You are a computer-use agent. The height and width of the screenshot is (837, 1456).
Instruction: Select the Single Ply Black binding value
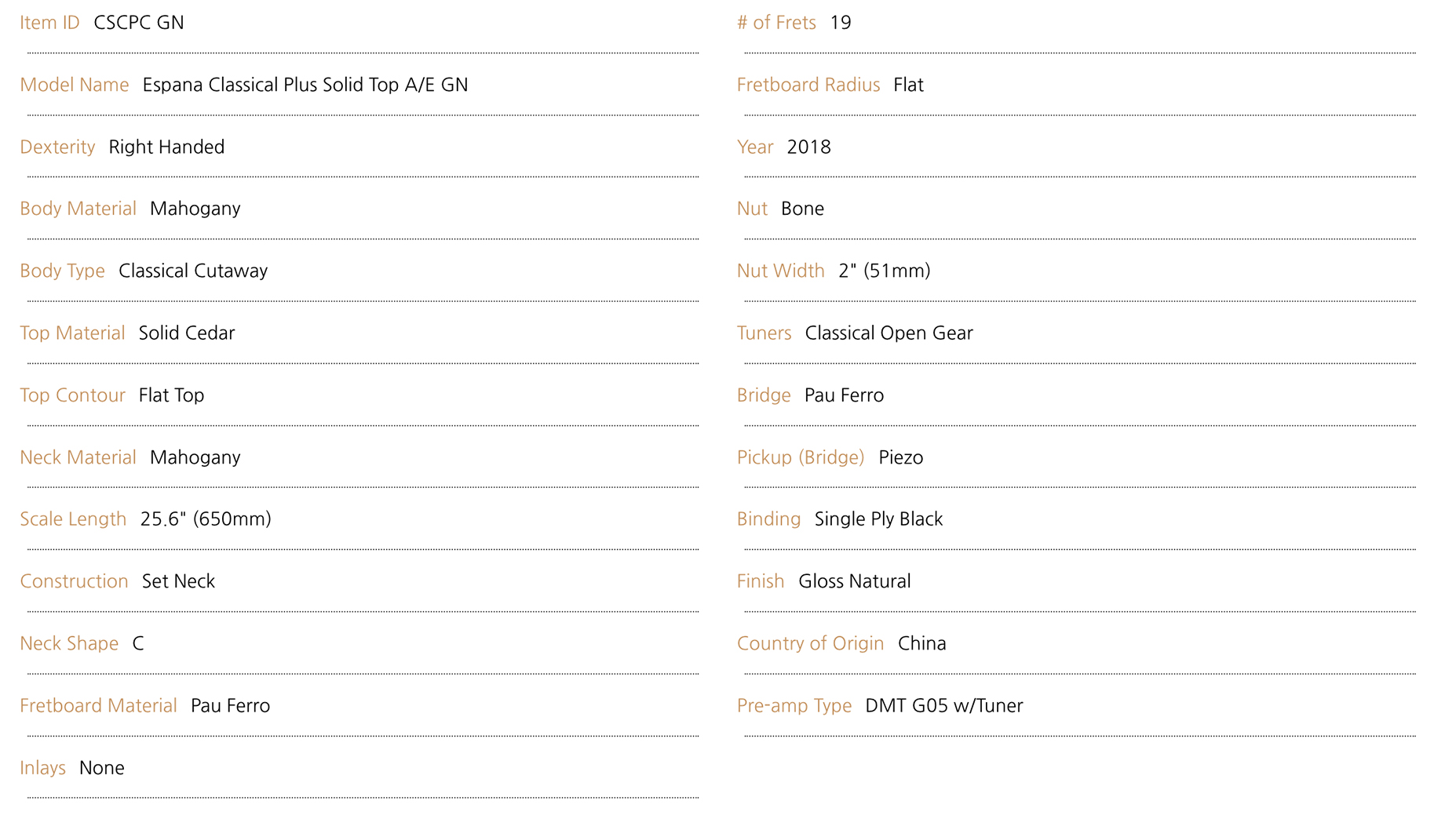(879, 519)
